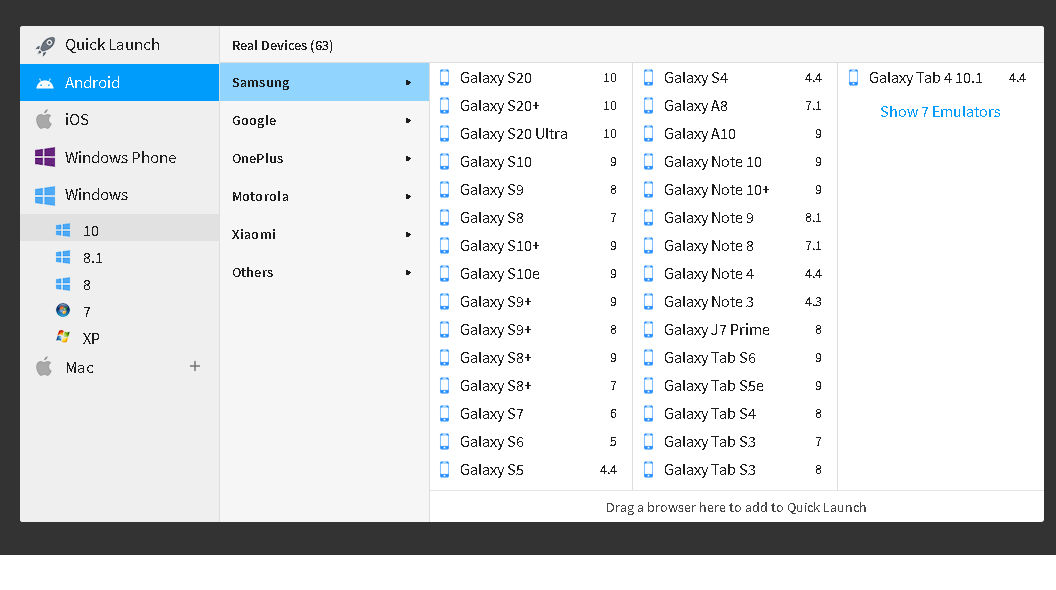Image resolution: width=1056 pixels, height=590 pixels.
Task: Expand Google device list arrow
Action: [x=408, y=121]
